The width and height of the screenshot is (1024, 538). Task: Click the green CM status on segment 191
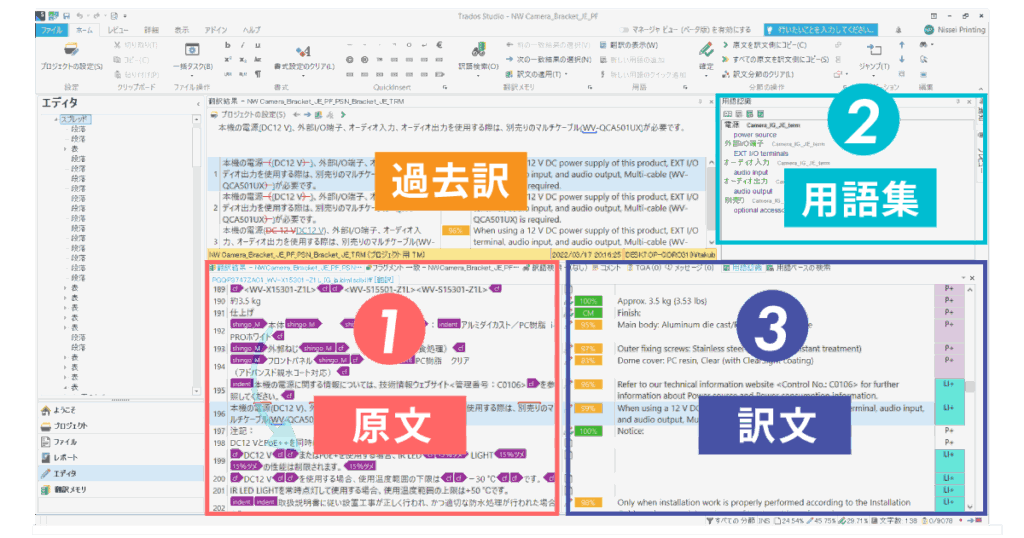click(588, 313)
